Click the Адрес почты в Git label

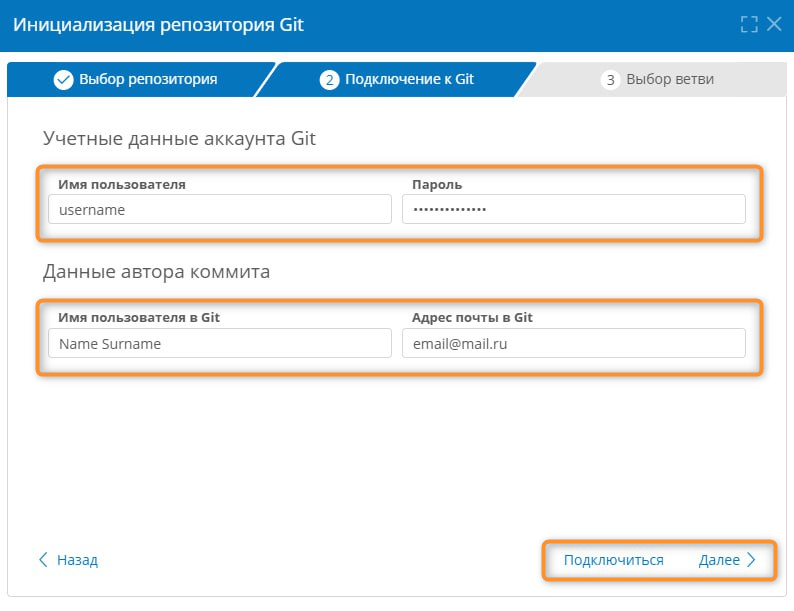coord(472,317)
